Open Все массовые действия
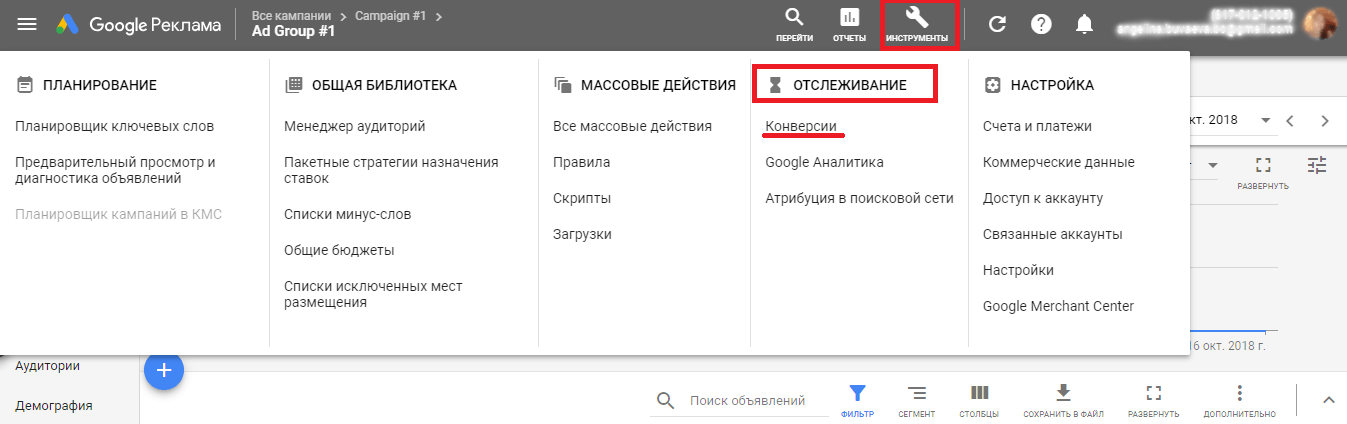The width and height of the screenshot is (1347, 424). tap(632, 126)
